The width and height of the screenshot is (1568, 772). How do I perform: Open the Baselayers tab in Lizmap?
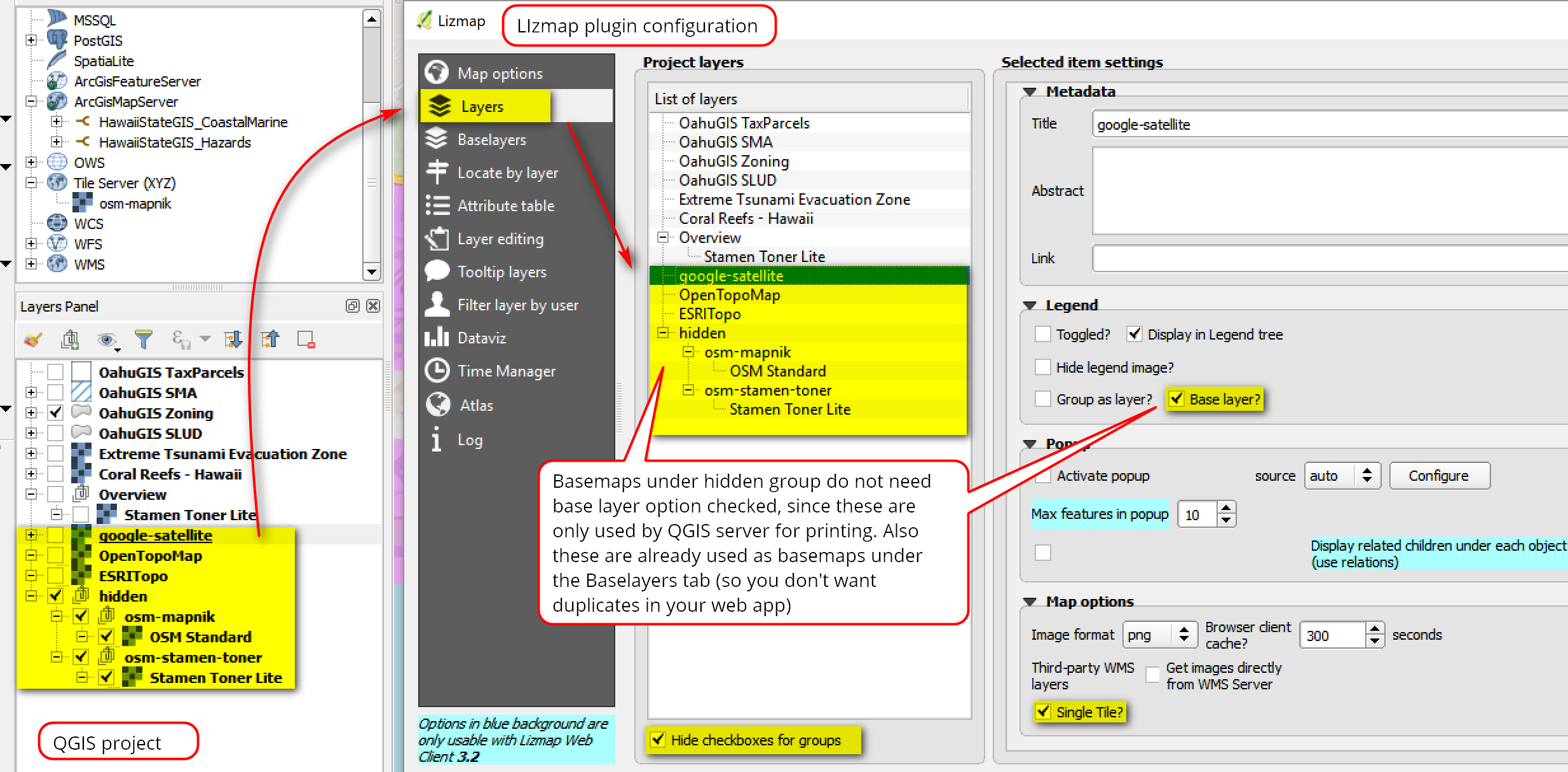click(x=491, y=140)
